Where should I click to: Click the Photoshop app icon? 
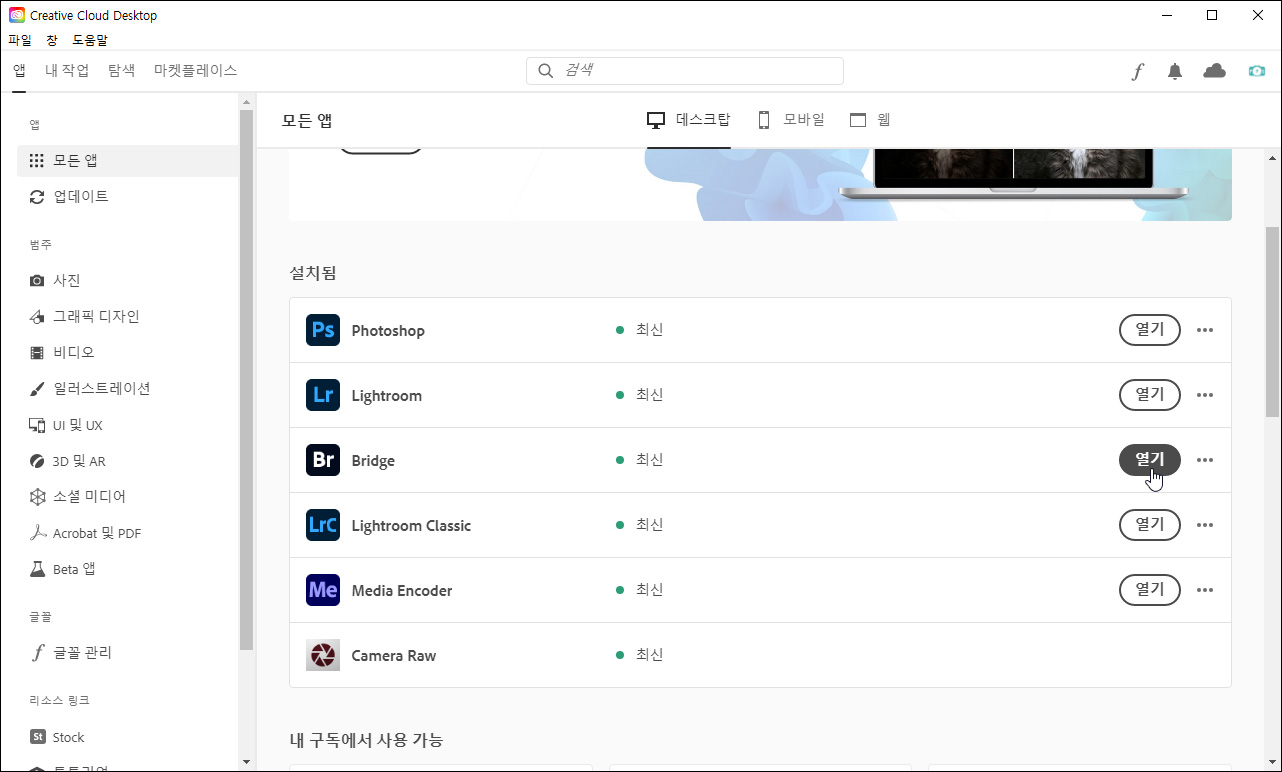[322, 330]
